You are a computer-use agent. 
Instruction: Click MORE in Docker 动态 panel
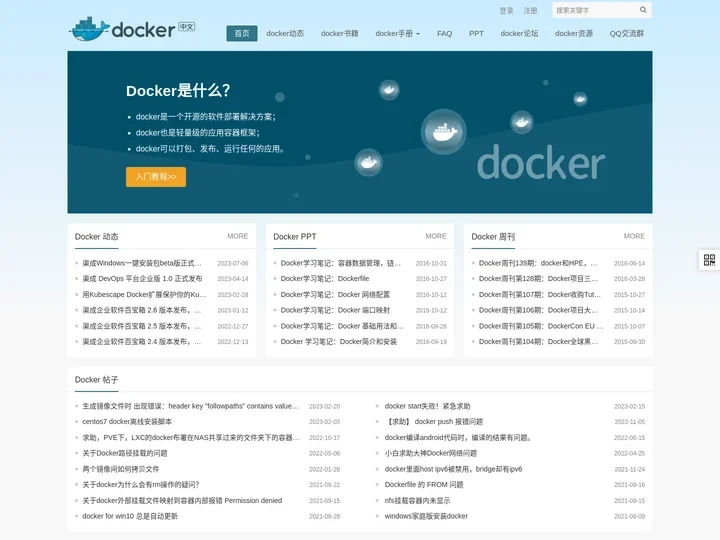[x=237, y=236]
